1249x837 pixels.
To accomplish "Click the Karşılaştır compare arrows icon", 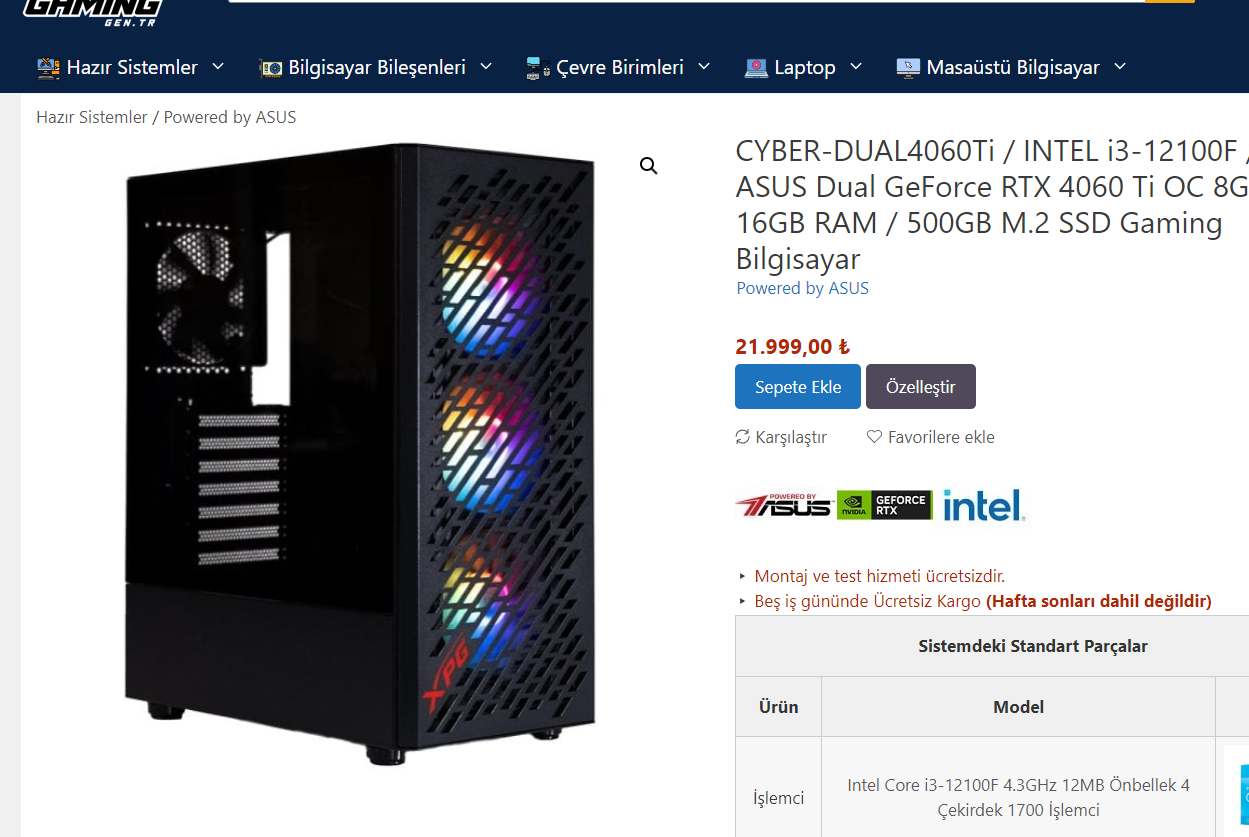I will coord(742,437).
